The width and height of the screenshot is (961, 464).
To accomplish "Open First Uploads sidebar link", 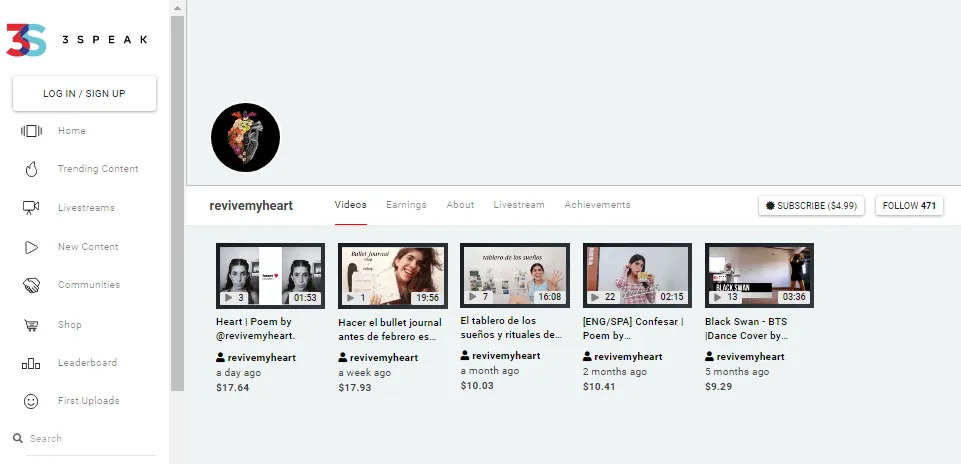I will pos(89,400).
